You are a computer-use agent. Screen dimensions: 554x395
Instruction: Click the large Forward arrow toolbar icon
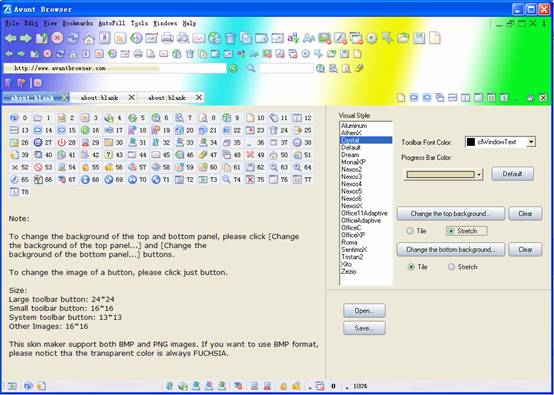(26, 38)
